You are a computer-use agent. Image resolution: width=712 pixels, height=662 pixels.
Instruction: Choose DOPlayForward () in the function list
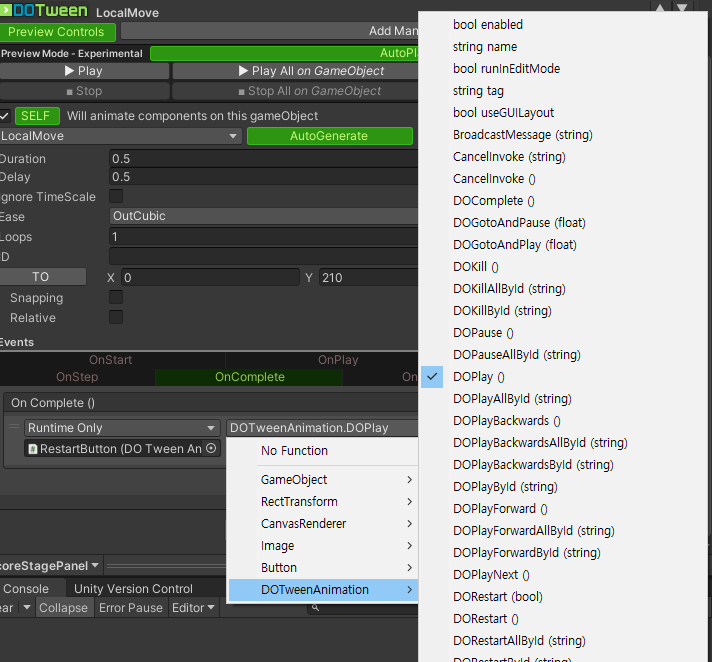[500, 509]
